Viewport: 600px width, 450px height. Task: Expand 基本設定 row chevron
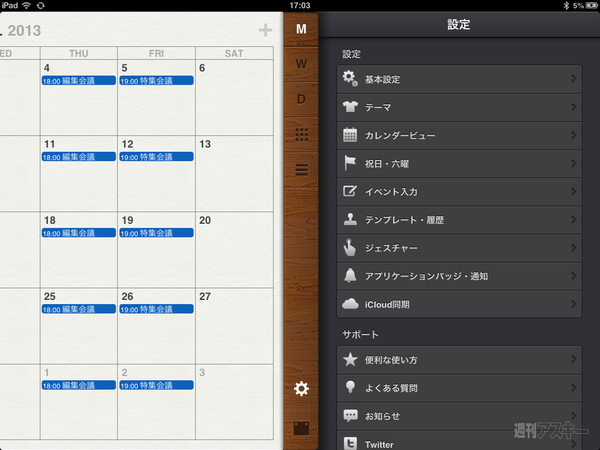click(574, 78)
